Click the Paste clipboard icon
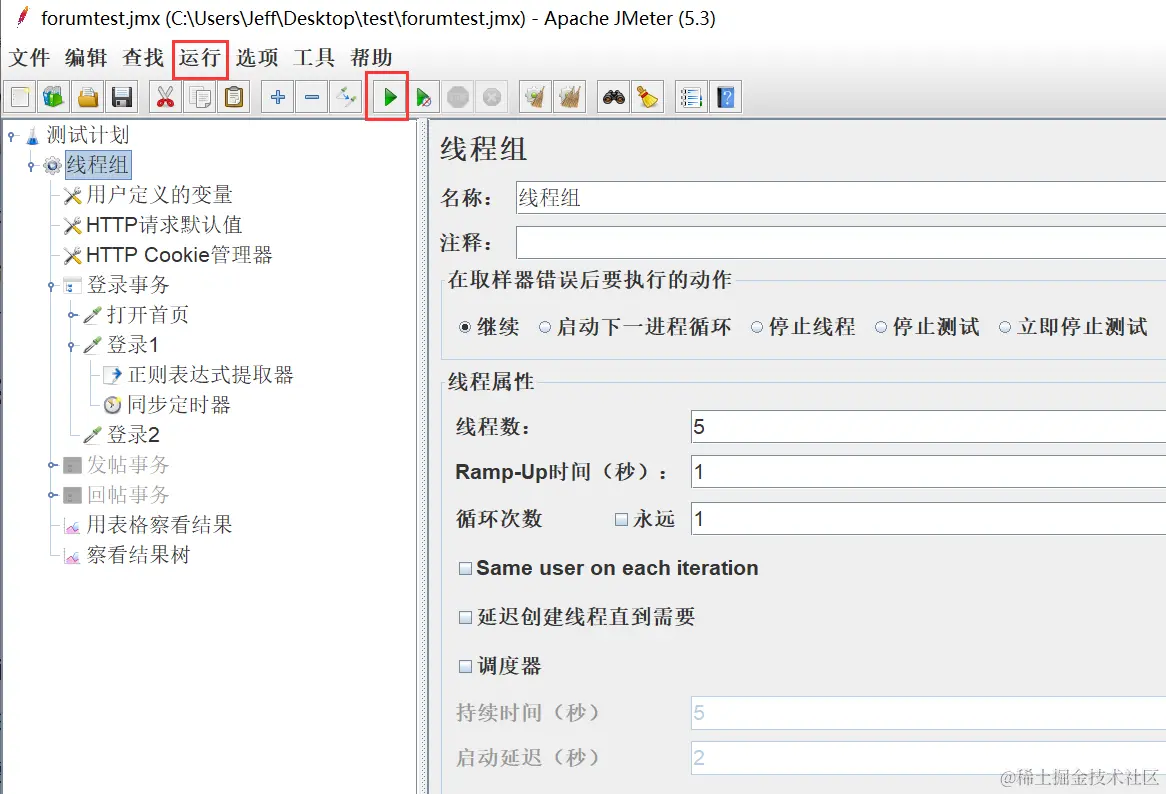This screenshot has height=794, width=1166. point(233,97)
